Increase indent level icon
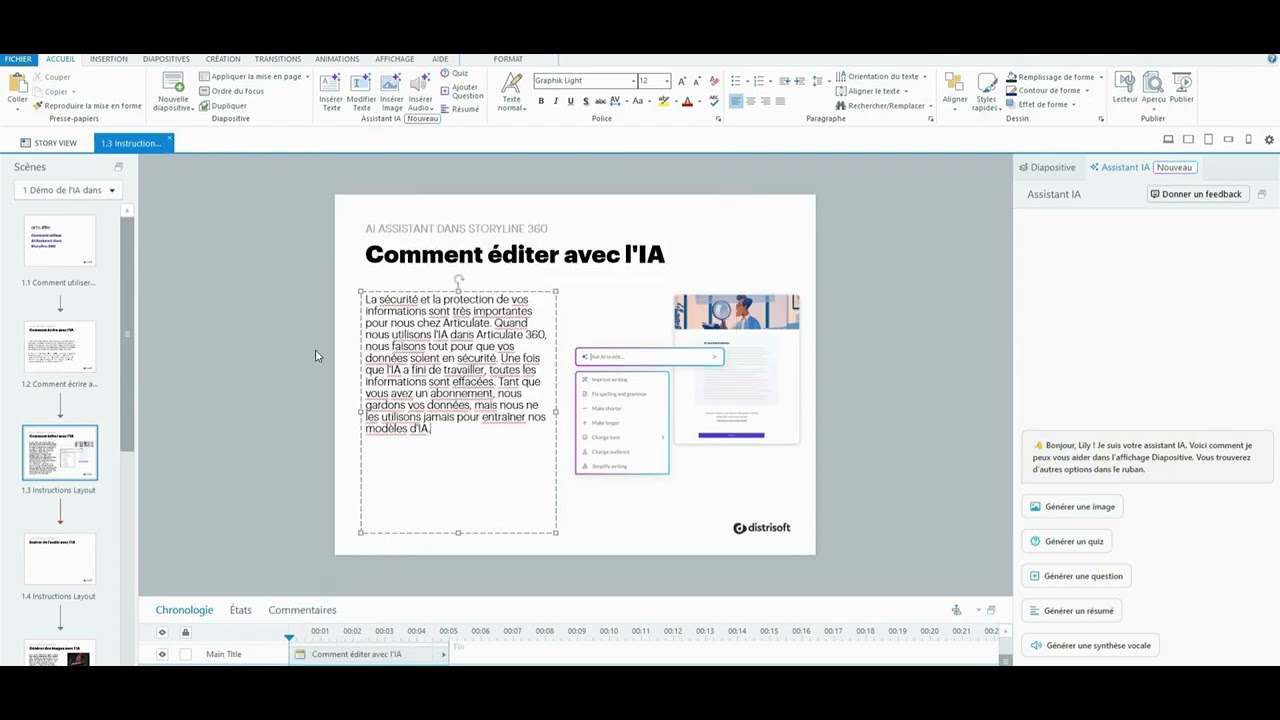Image resolution: width=1280 pixels, height=720 pixels. pos(800,81)
